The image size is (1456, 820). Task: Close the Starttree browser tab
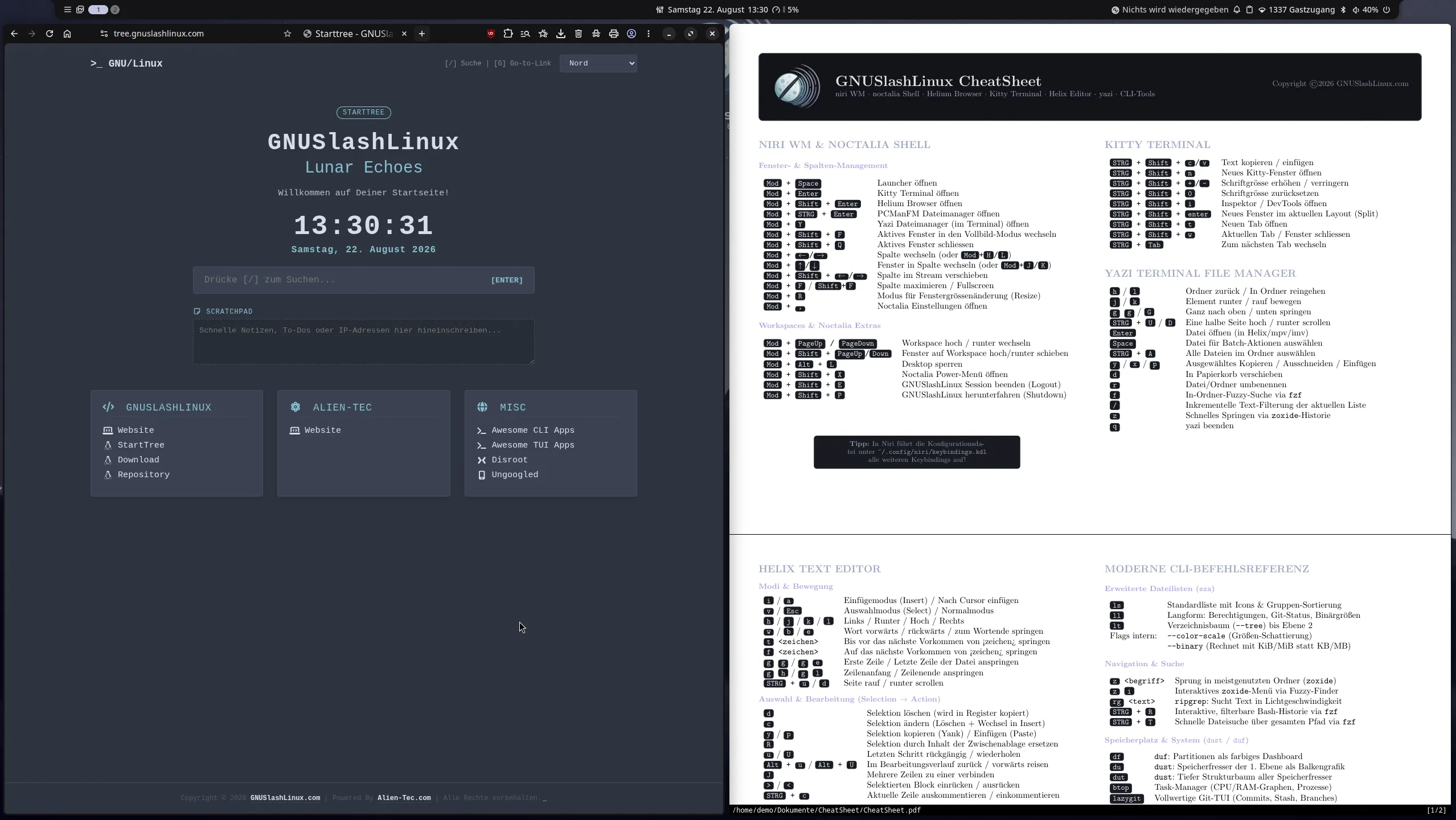404,34
